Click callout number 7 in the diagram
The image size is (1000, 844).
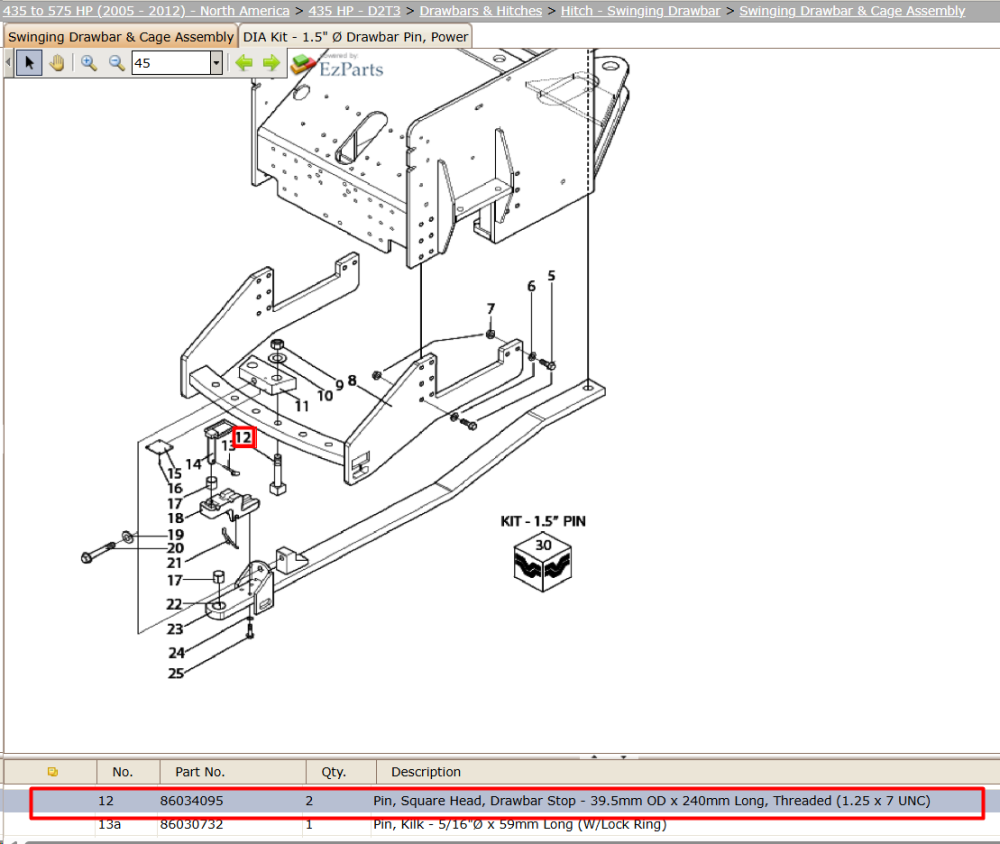click(x=490, y=309)
